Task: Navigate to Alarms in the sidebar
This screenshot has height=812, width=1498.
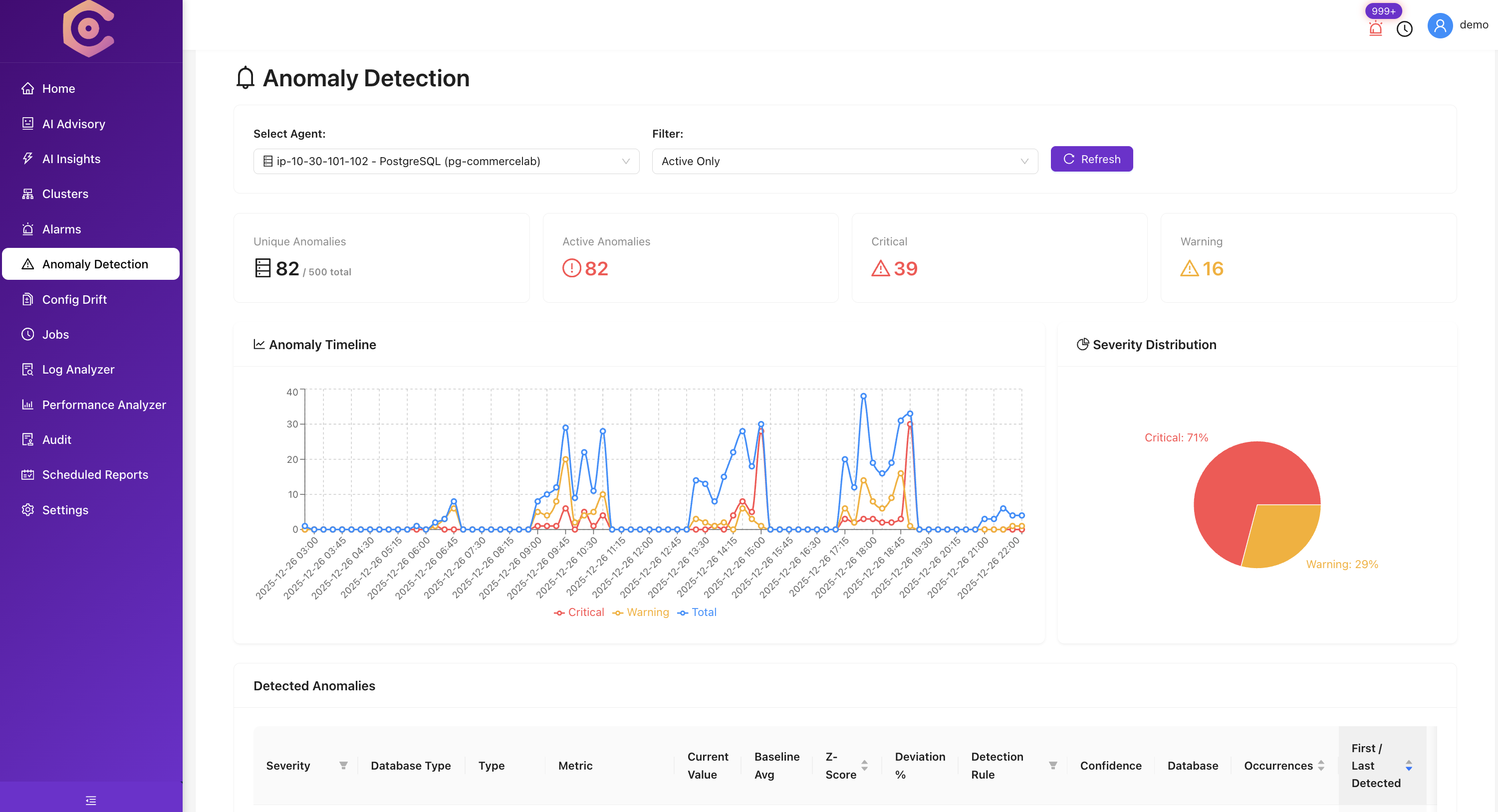Action: click(x=61, y=229)
